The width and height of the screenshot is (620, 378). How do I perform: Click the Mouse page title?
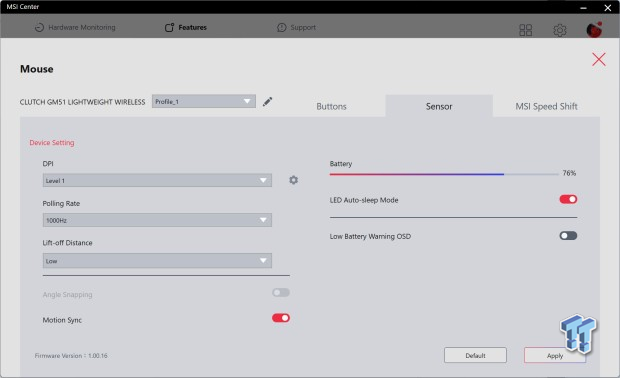coord(37,69)
